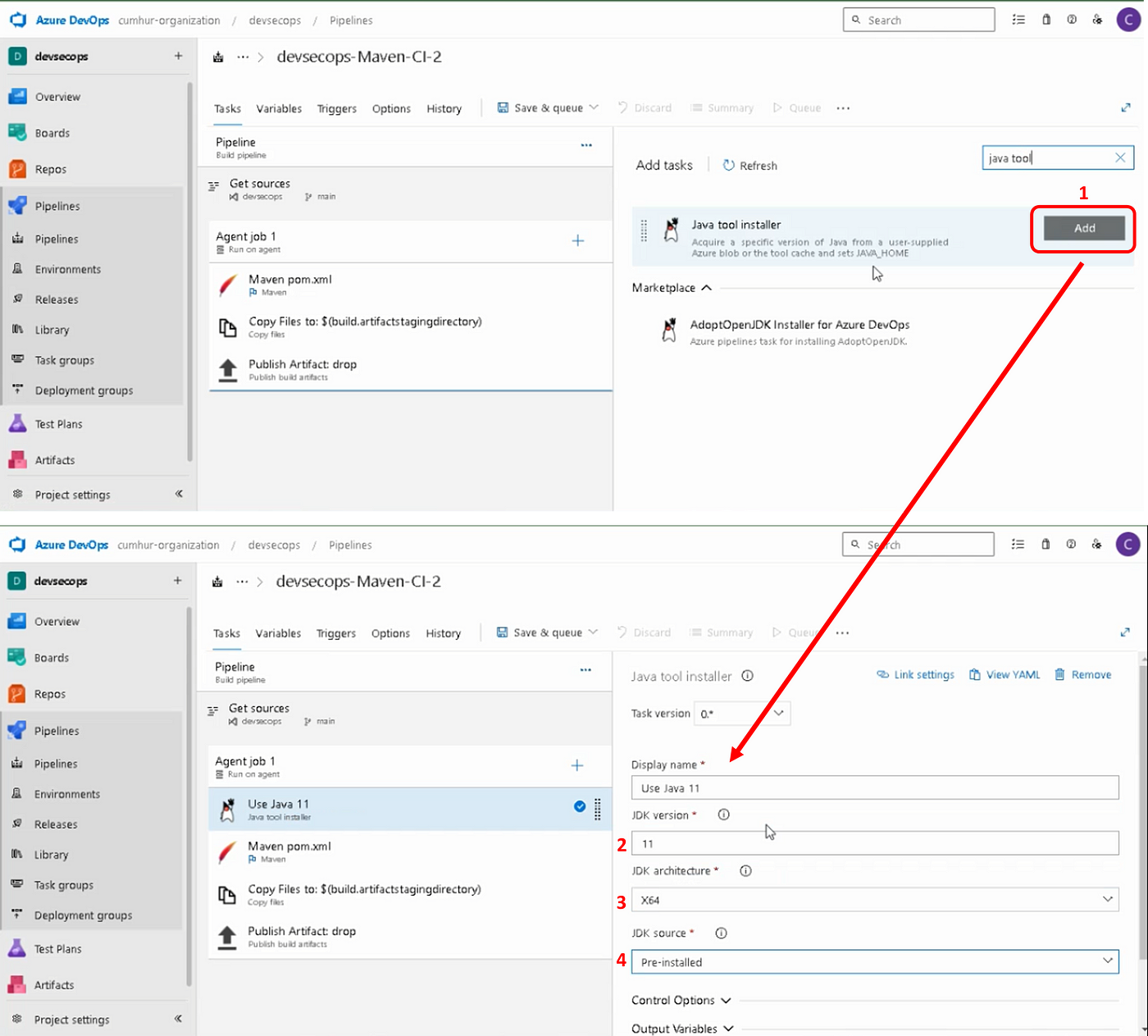Refresh the Add tasks list

[749, 165]
